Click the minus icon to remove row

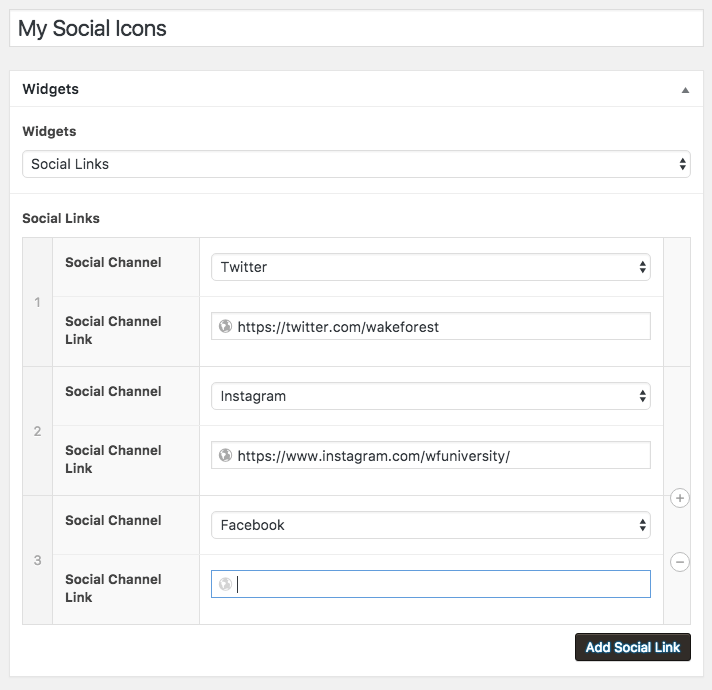[x=680, y=562]
